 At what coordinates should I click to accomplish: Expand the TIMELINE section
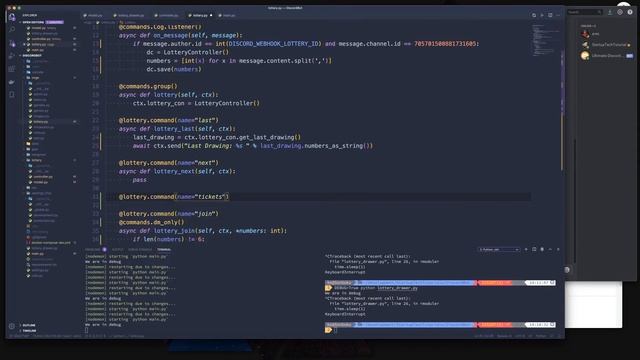click(x=29, y=331)
